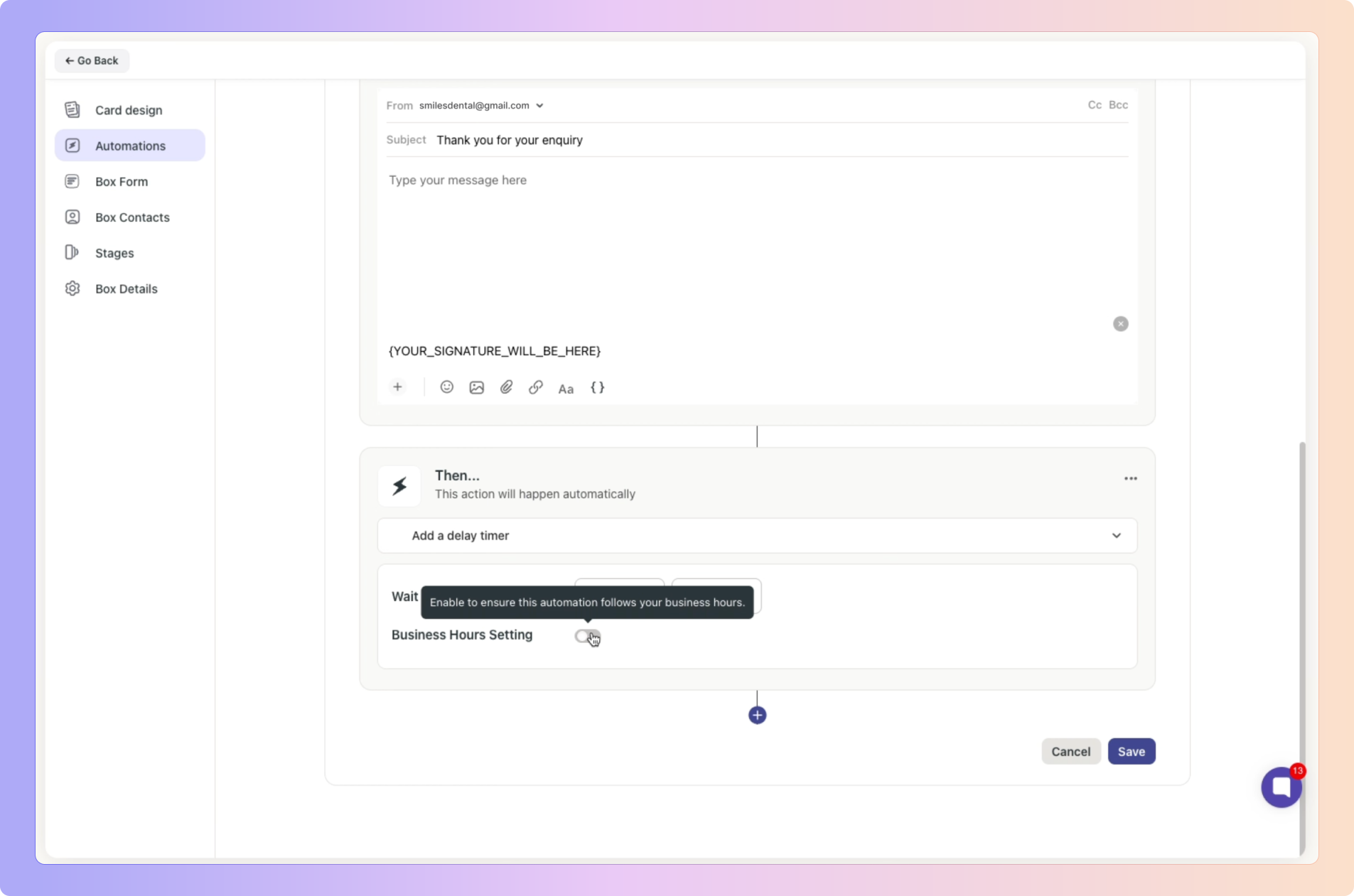Viewport: 1354px width, 896px height.
Task: Insert a variable using curly braces icon
Action: [x=598, y=387]
